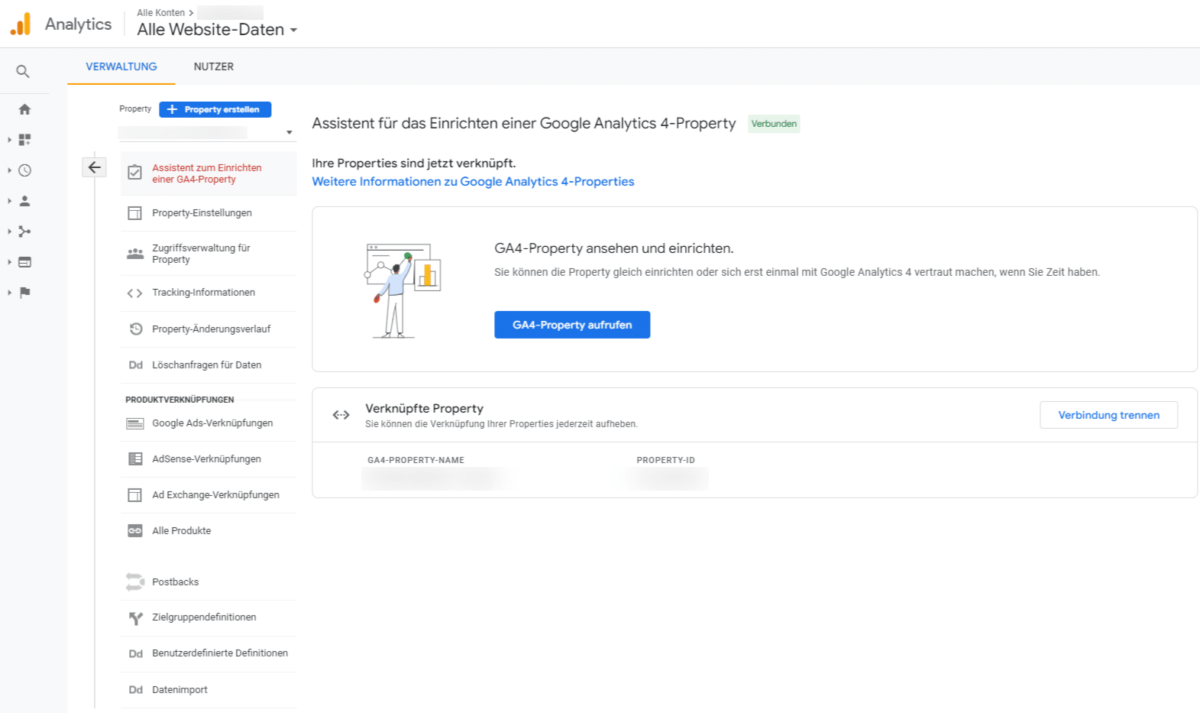Click the Zielgruppendefinitionen fork icon
The width and height of the screenshot is (1200, 713).
tap(135, 618)
